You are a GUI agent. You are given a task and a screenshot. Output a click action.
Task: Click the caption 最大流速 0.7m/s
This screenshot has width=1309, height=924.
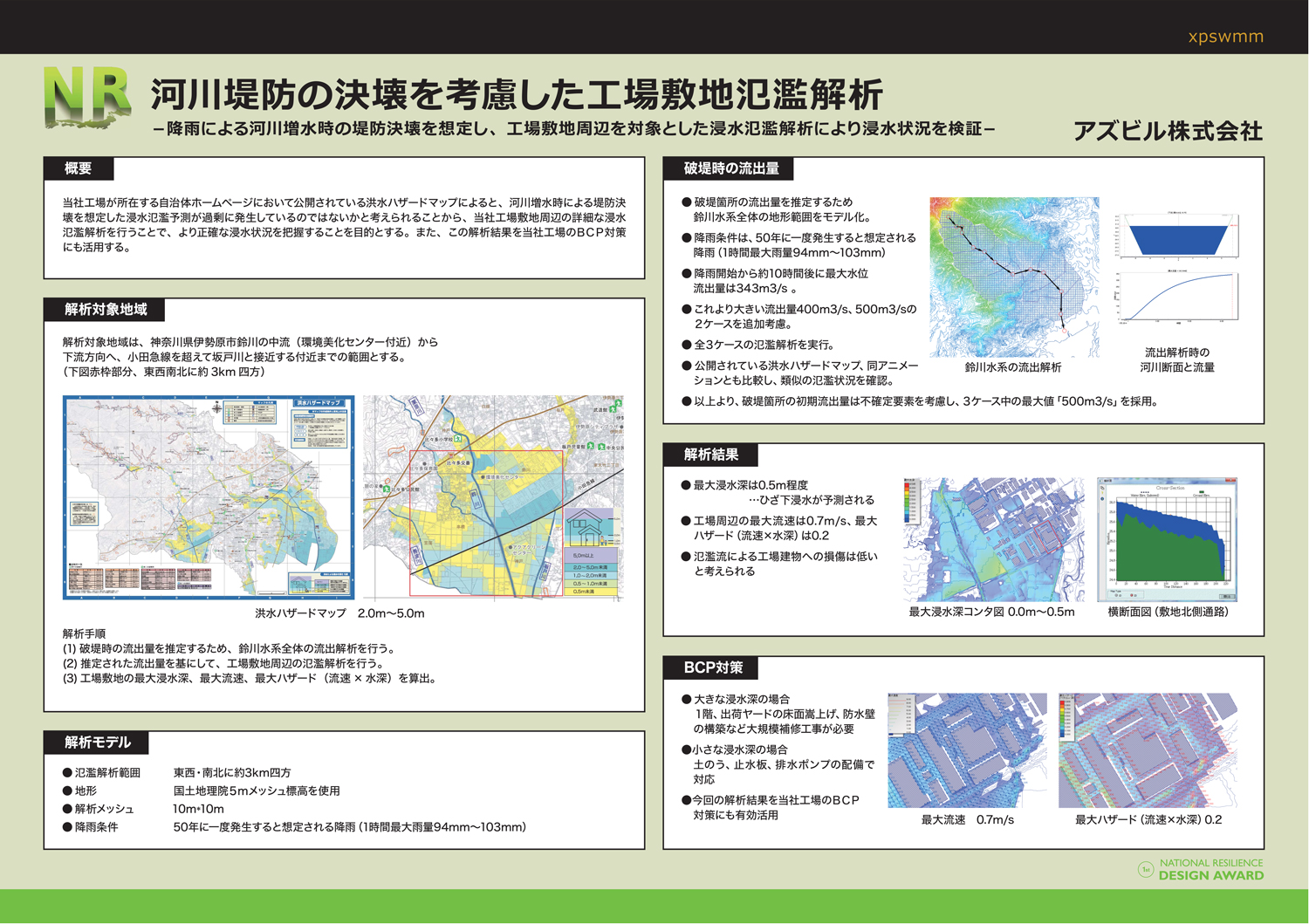968,820
